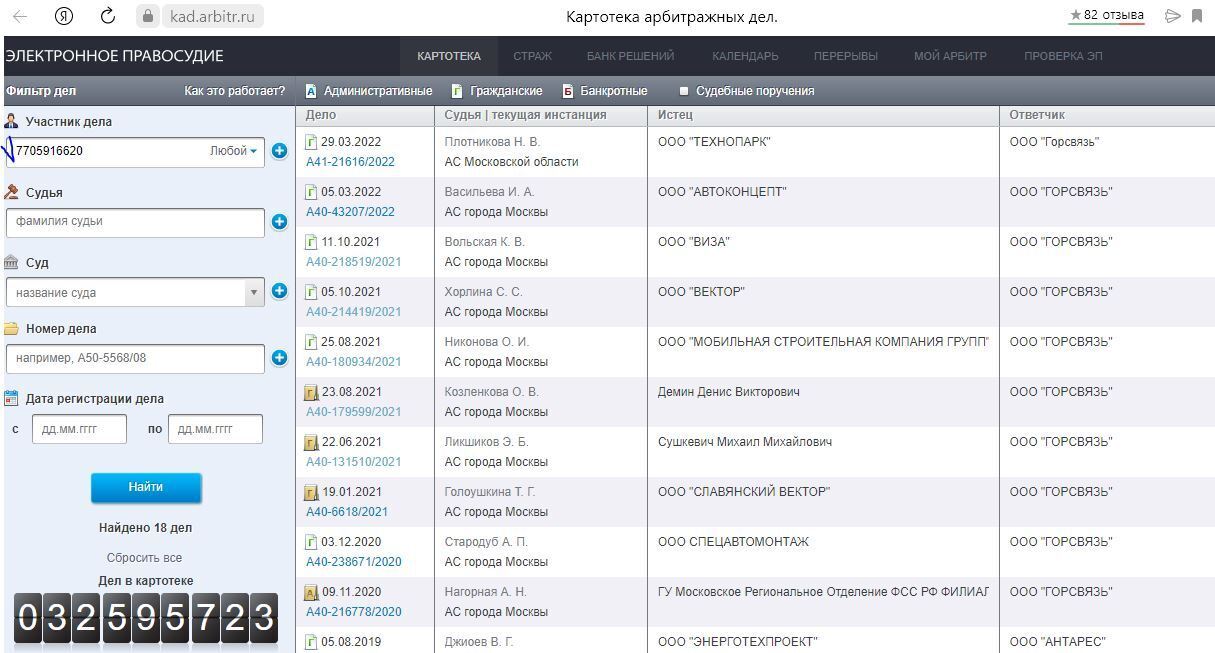Open the Календарь tab
The image size is (1215, 653).
[745, 56]
